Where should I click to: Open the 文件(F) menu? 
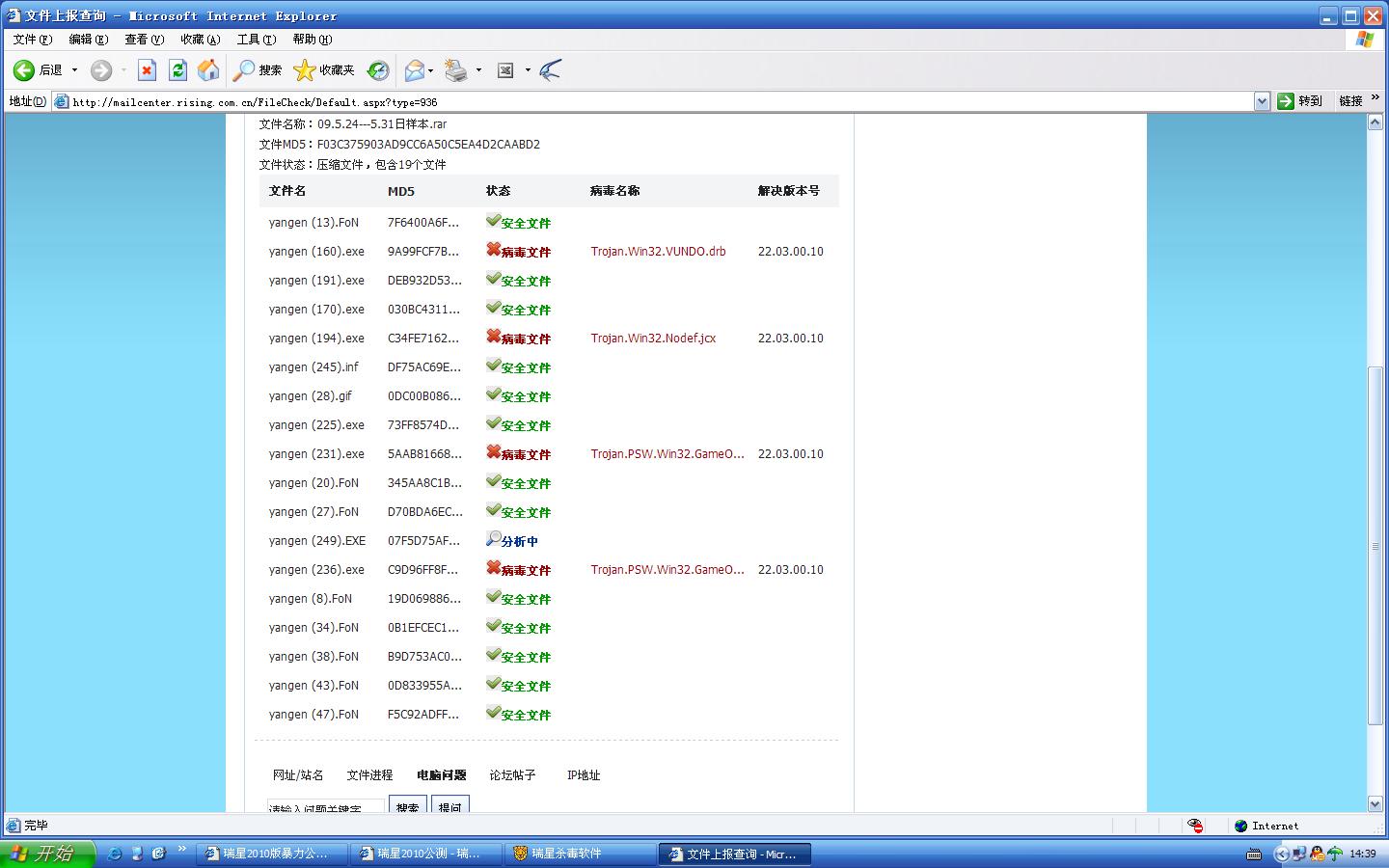(x=33, y=40)
